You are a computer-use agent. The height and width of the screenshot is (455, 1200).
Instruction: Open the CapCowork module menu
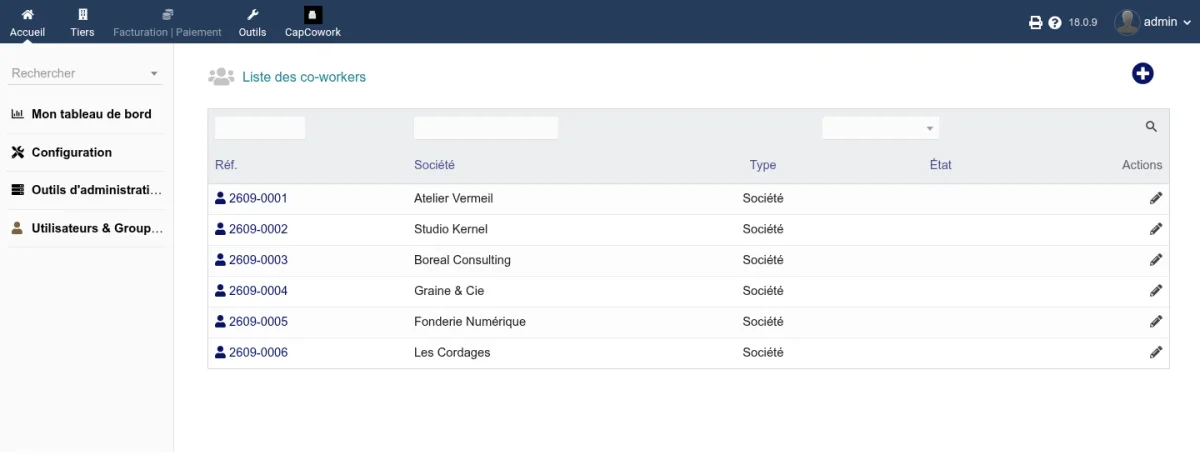[x=313, y=22]
